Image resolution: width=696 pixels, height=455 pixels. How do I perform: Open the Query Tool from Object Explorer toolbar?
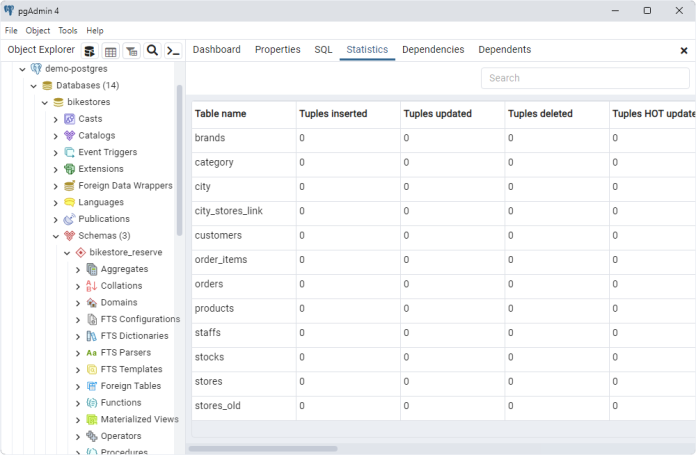pos(89,50)
